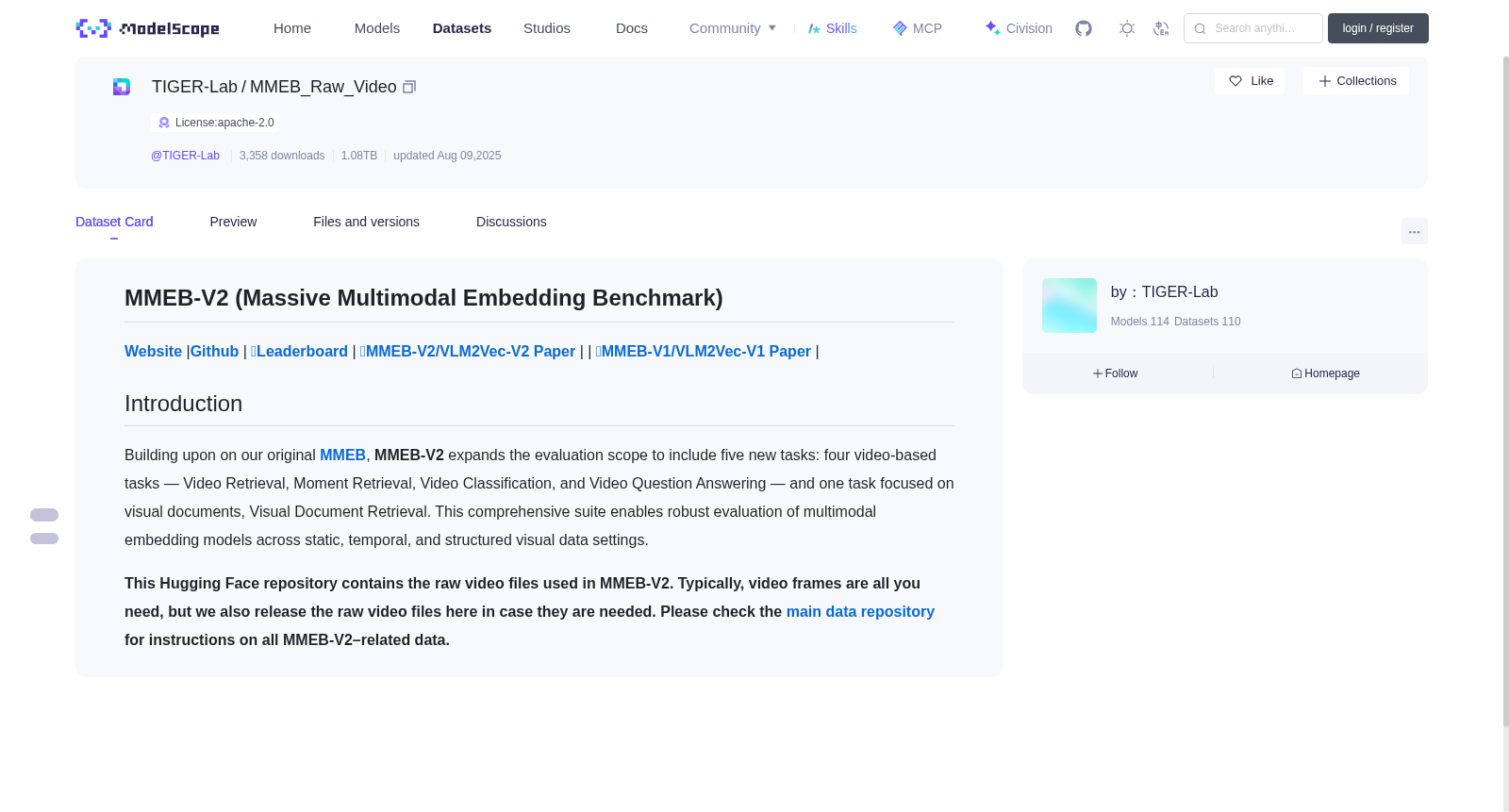The image size is (1509, 812).
Task: Open the three-dots more options button
Action: (x=1414, y=231)
